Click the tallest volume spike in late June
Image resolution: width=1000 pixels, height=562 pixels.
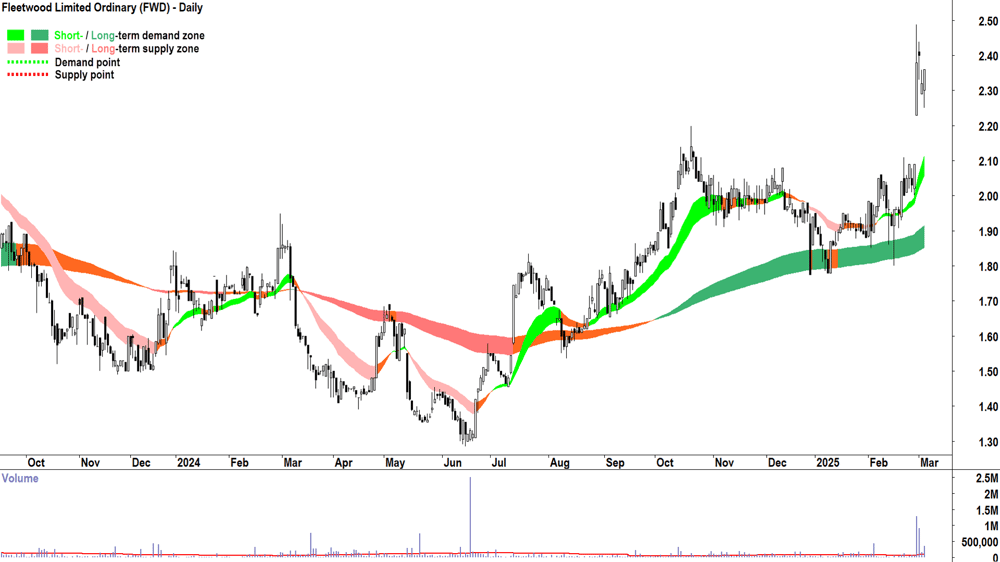pos(471,515)
